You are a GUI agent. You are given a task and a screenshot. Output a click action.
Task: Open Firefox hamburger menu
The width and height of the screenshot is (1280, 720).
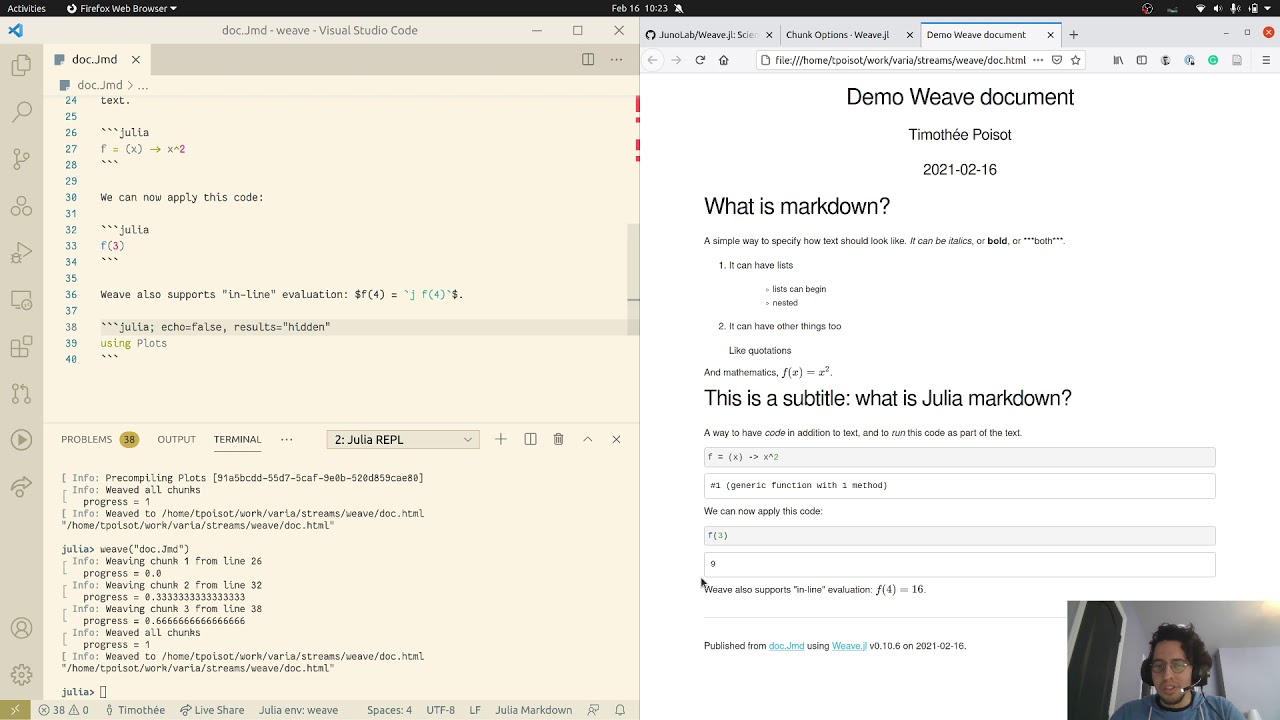[1265, 60]
